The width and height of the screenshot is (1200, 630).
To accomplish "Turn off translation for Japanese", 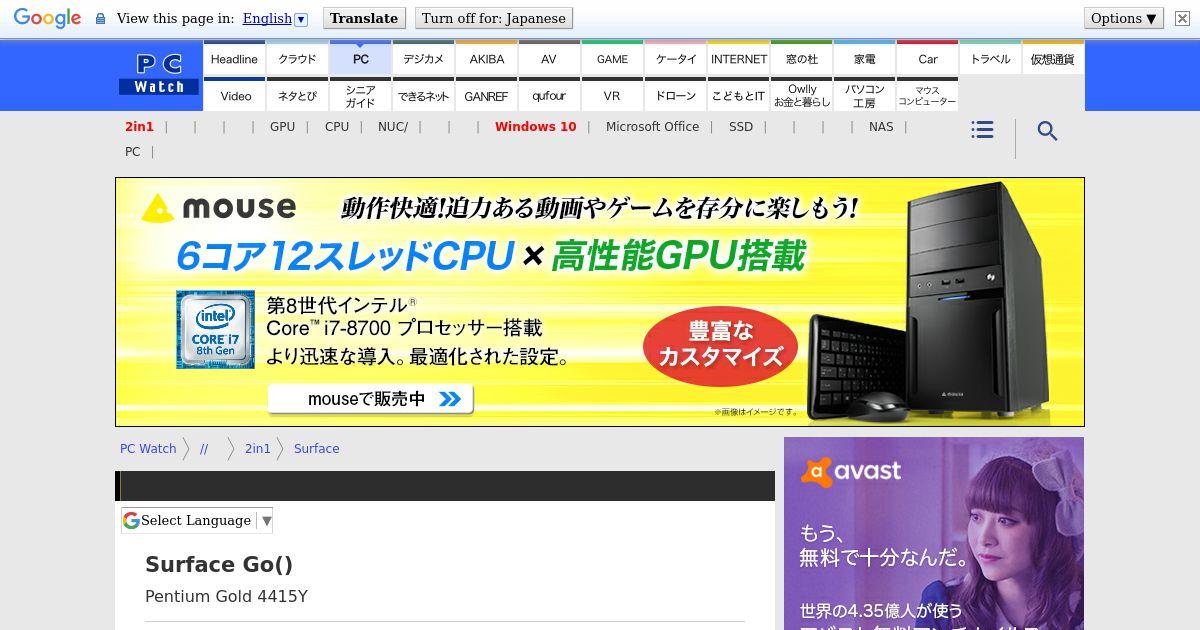I will (x=493, y=18).
